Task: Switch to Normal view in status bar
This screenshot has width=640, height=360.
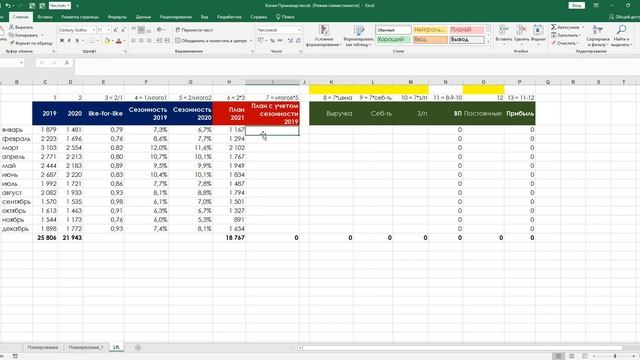Action: click(558, 356)
